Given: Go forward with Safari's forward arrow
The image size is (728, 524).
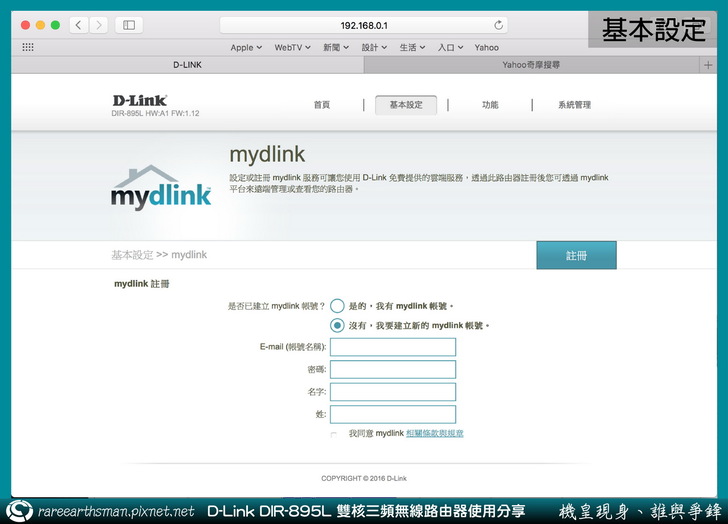Looking at the screenshot, I should [x=98, y=25].
